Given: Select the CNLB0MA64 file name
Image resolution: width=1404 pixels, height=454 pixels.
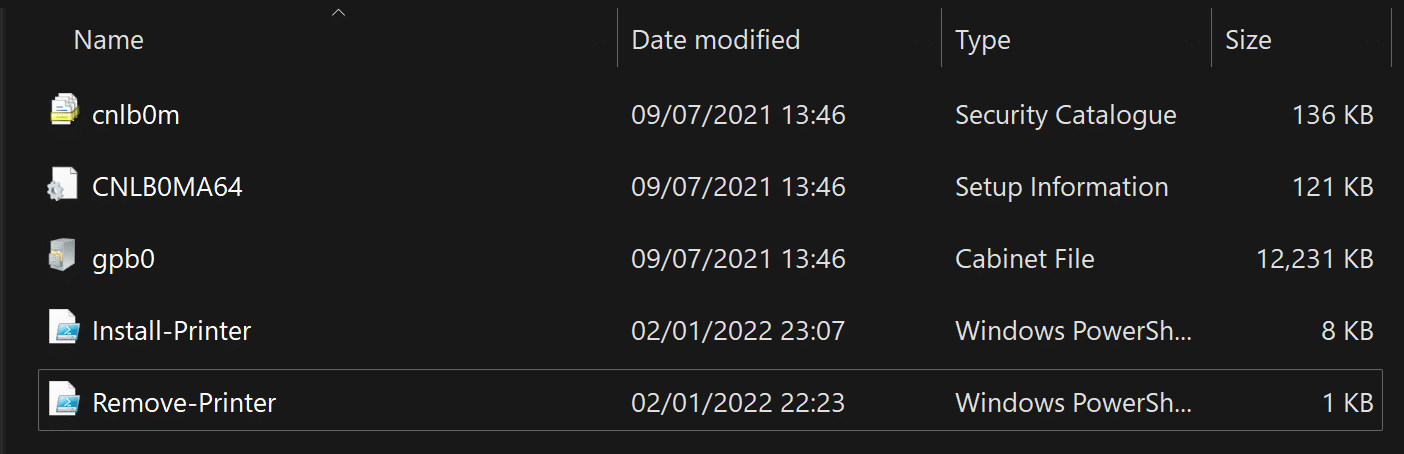Looking at the screenshot, I should click(x=167, y=187).
